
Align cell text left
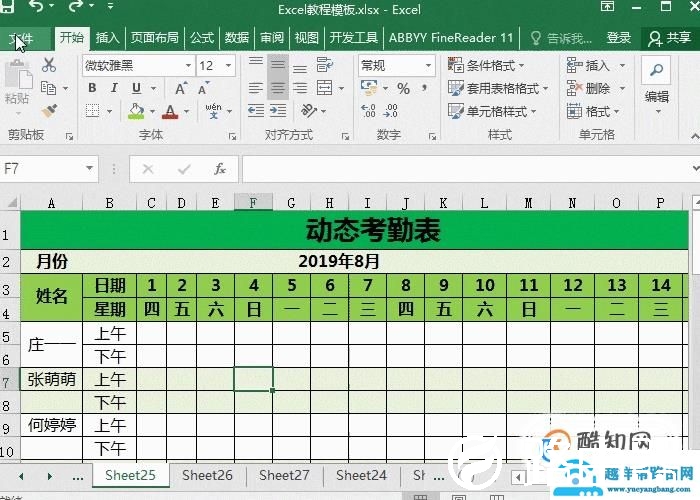coord(256,88)
